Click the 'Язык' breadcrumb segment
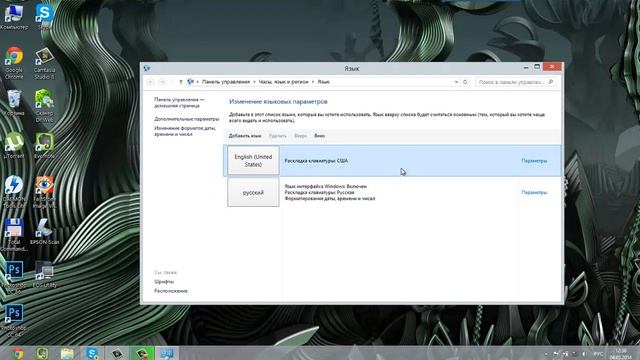Image resolution: width=640 pixels, height=360 pixels. click(x=324, y=82)
